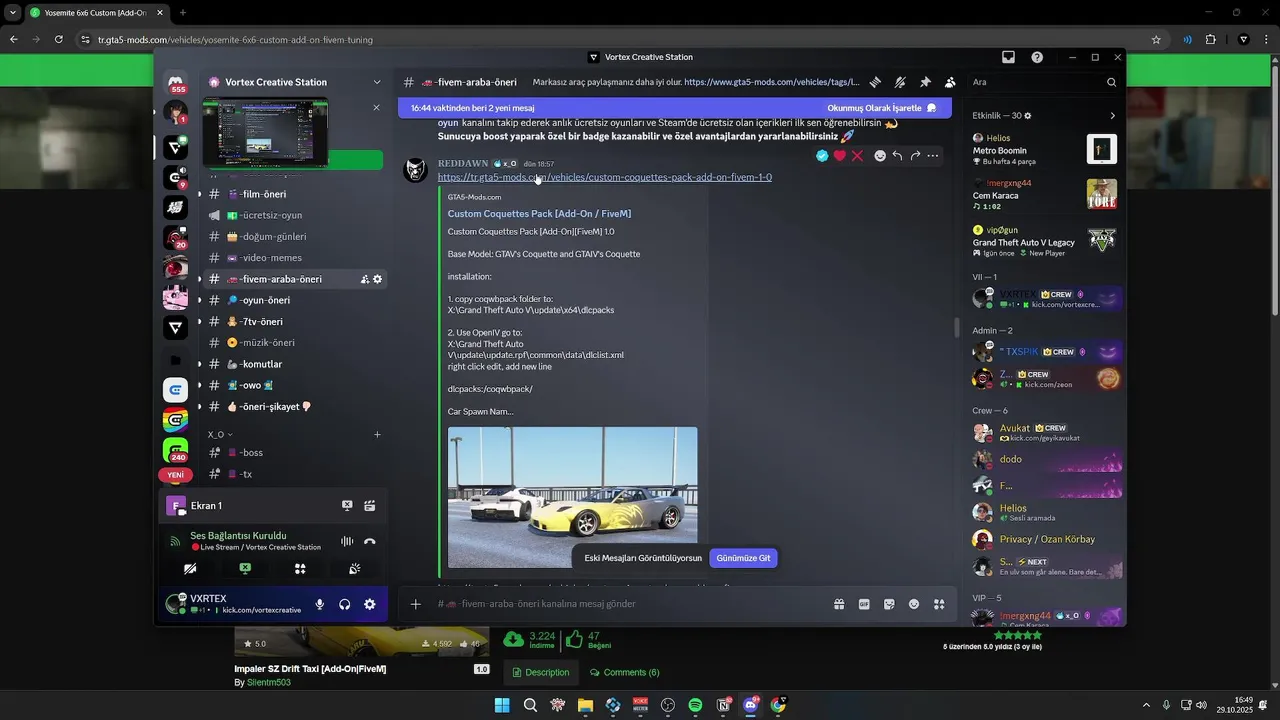Click Günümüze Git button
The image size is (1280, 720).
[743, 558]
